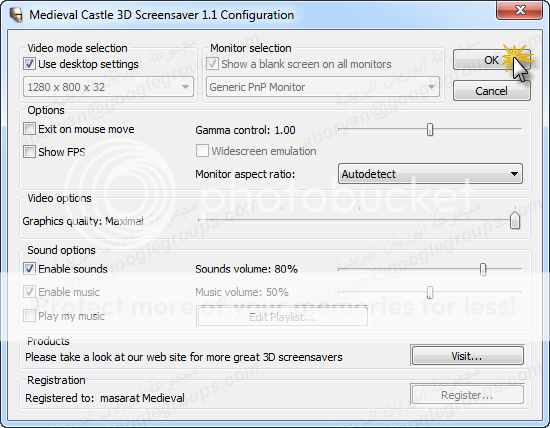Tick the Play my music checkbox

(x=29, y=316)
